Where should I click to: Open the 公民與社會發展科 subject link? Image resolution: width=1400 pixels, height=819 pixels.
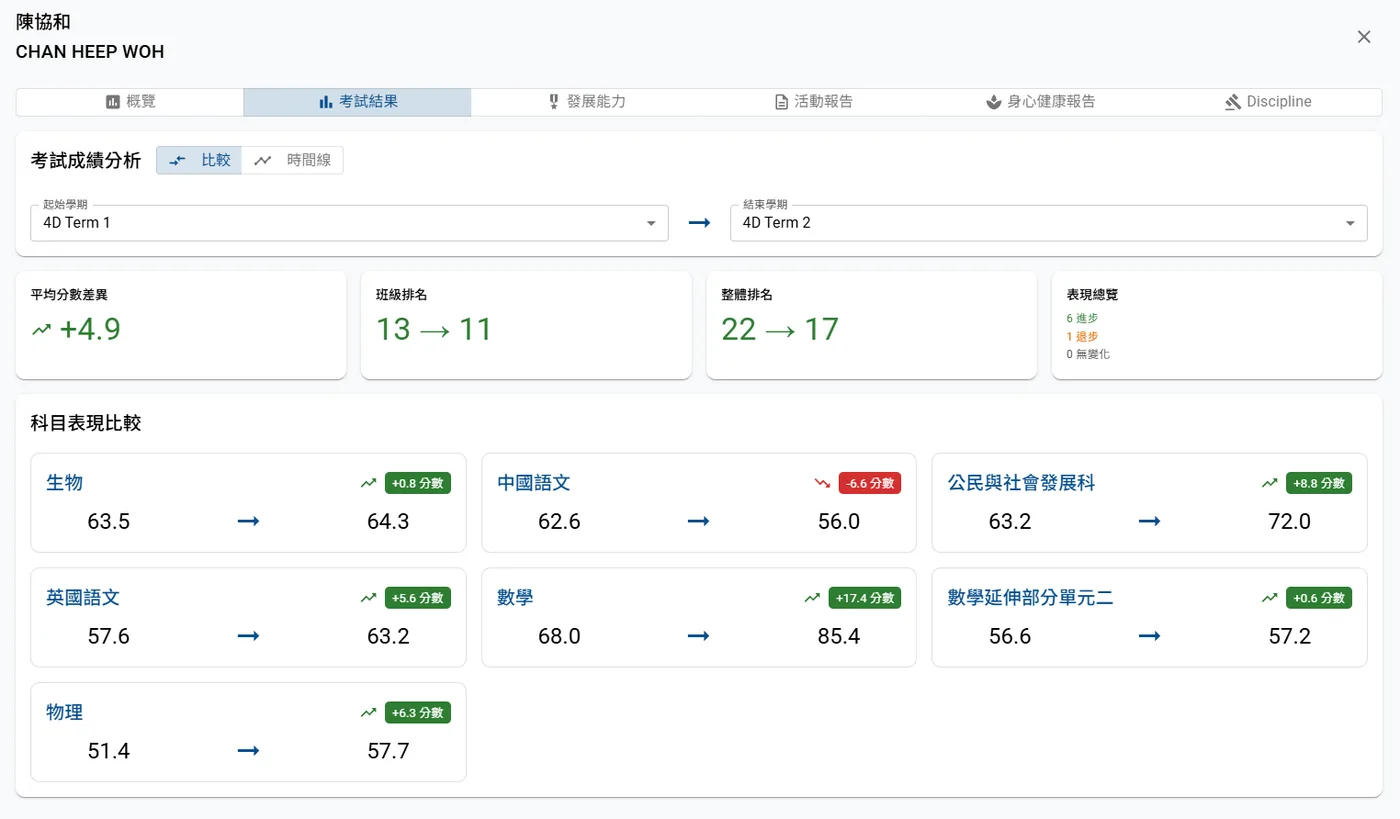tap(1021, 483)
